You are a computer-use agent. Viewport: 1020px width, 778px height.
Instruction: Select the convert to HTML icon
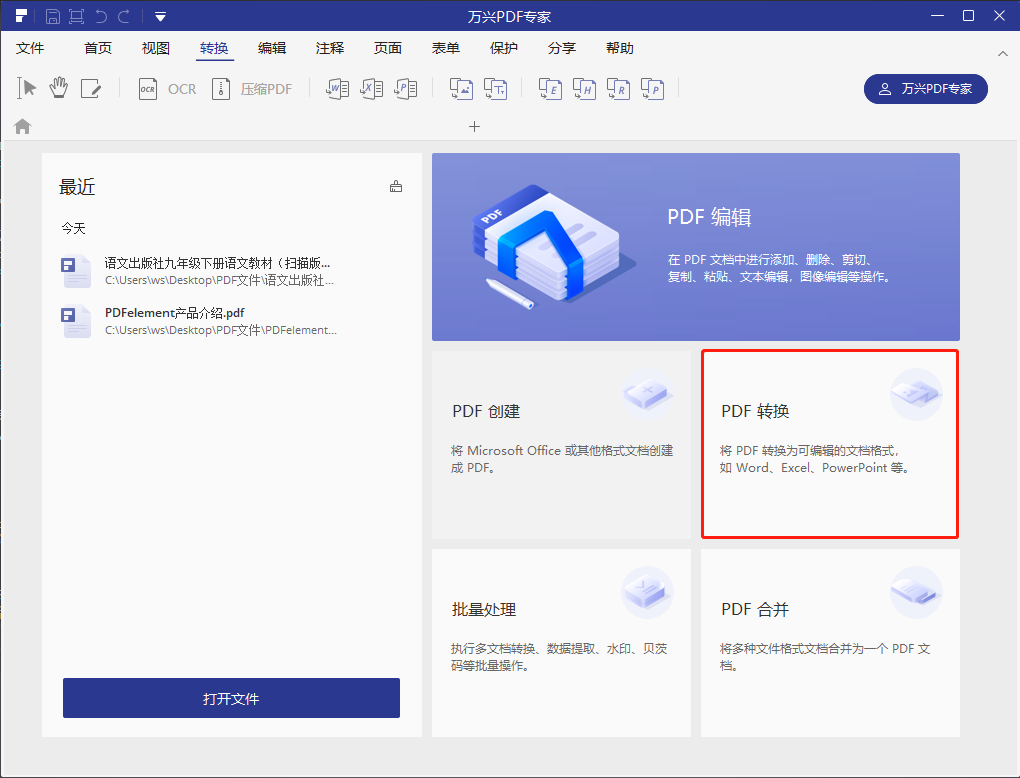coord(584,89)
